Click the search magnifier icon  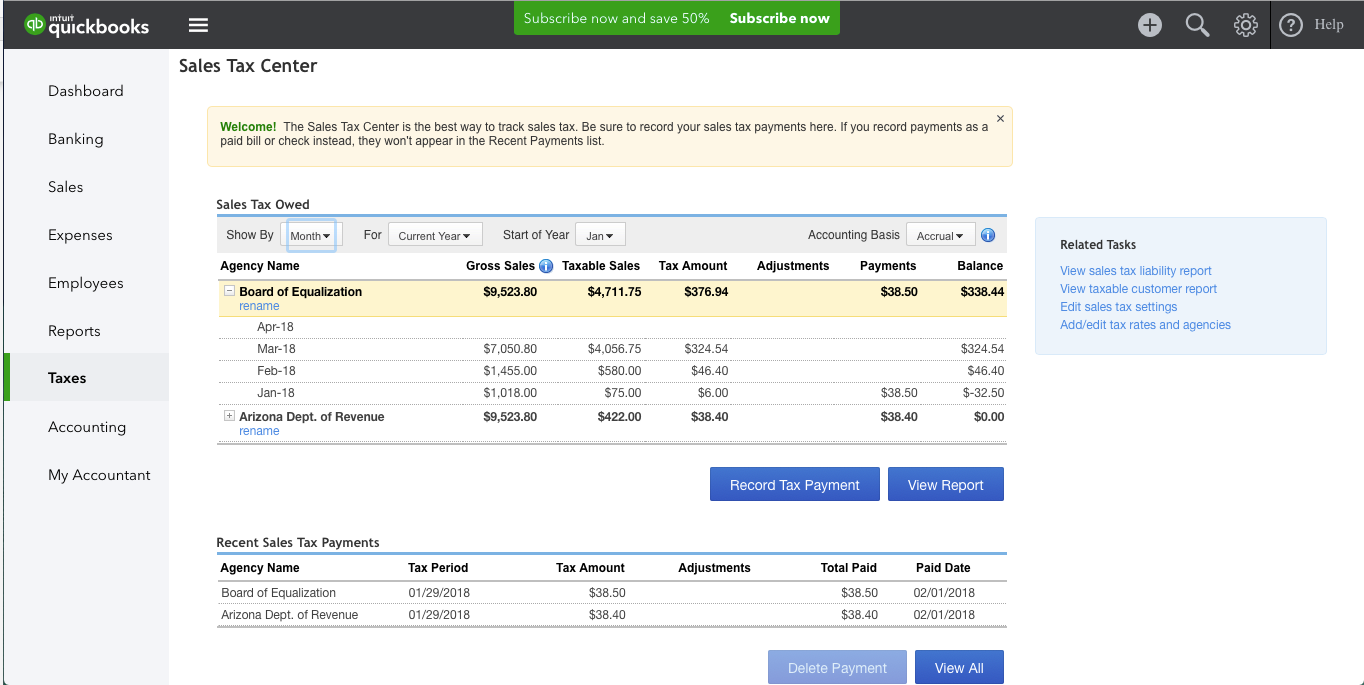tap(1197, 25)
